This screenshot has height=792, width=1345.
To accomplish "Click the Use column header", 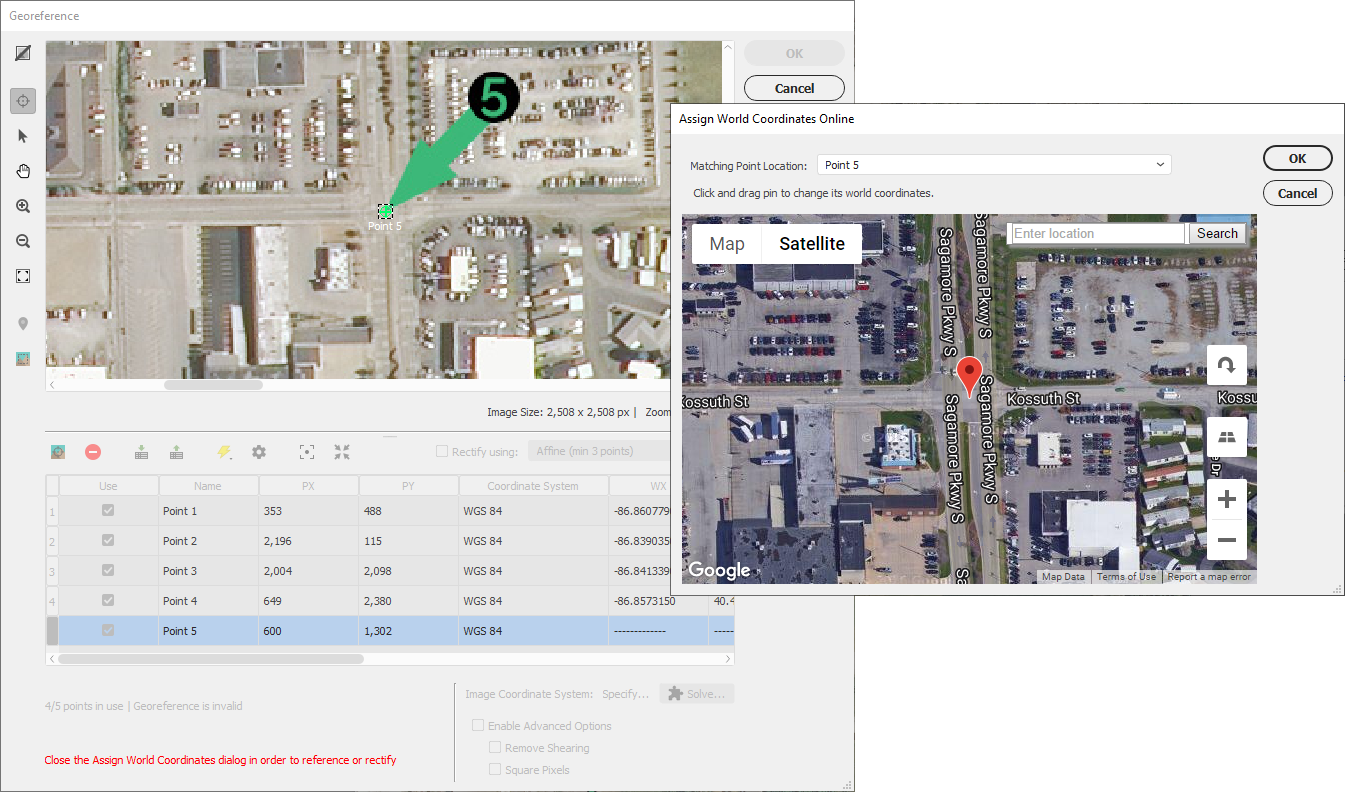I will (x=108, y=486).
